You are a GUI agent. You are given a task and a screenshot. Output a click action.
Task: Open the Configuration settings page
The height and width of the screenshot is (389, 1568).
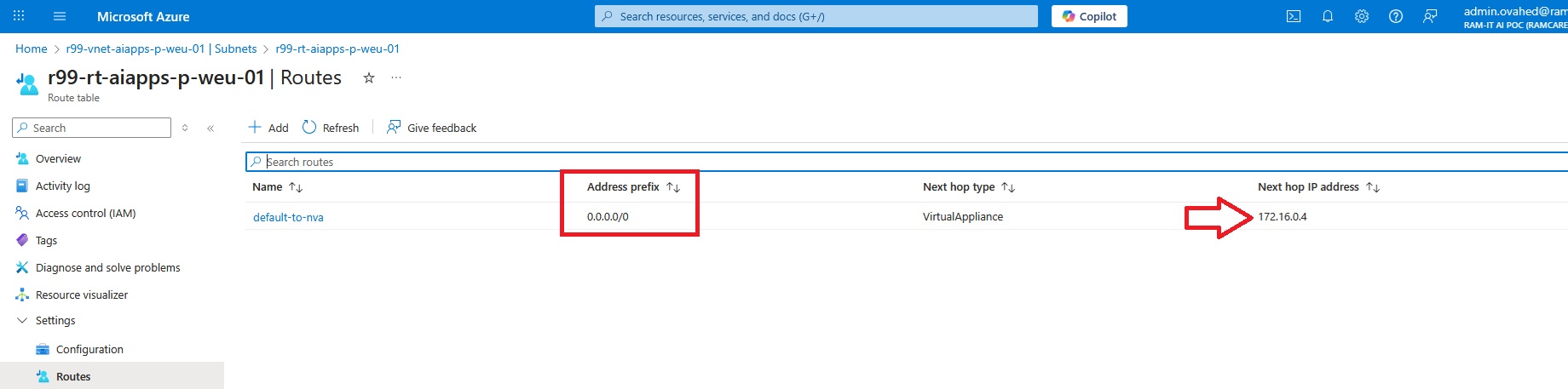(x=89, y=349)
